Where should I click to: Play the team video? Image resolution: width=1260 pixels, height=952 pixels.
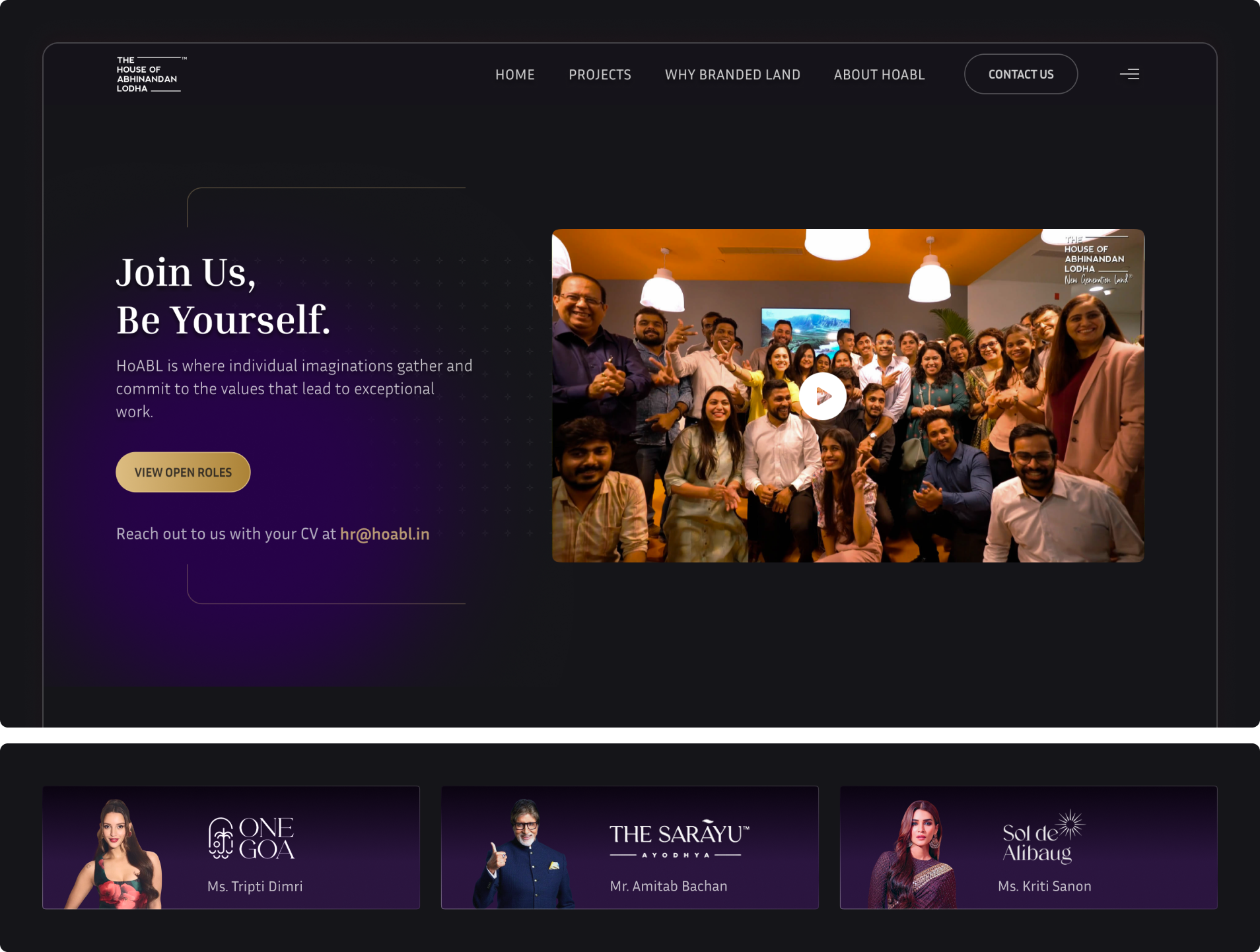click(x=822, y=396)
